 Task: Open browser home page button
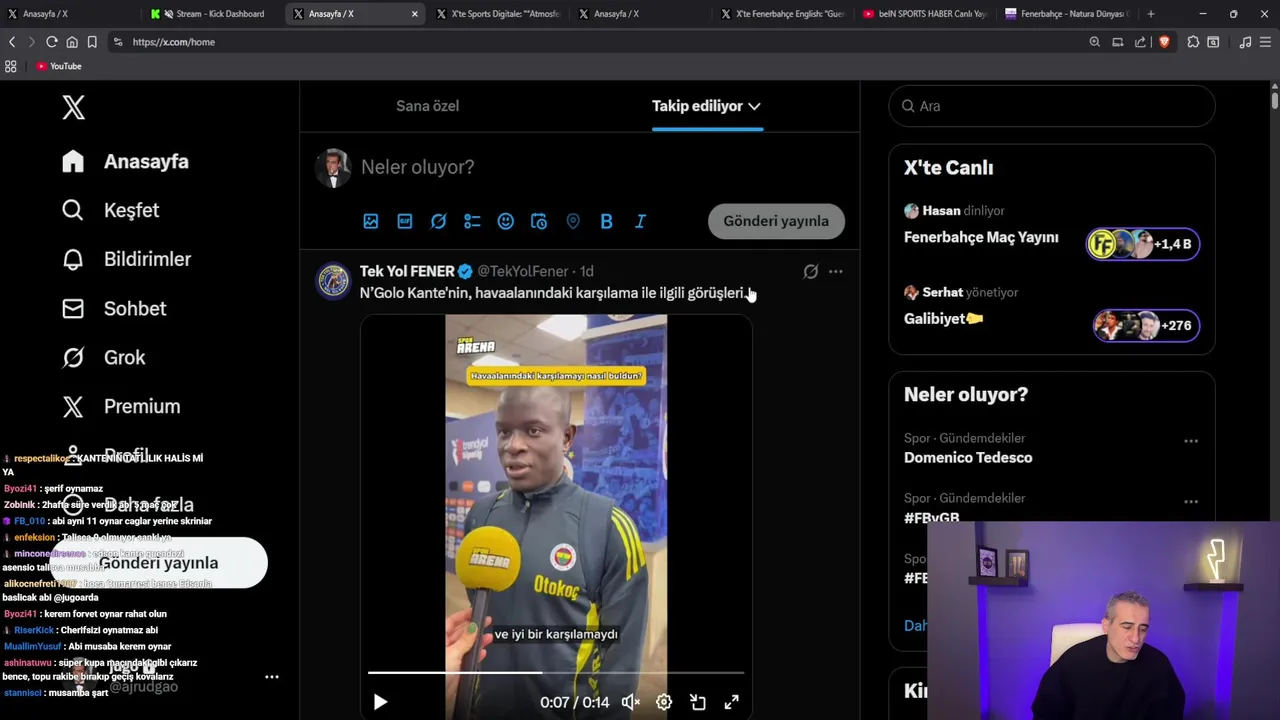[72, 42]
